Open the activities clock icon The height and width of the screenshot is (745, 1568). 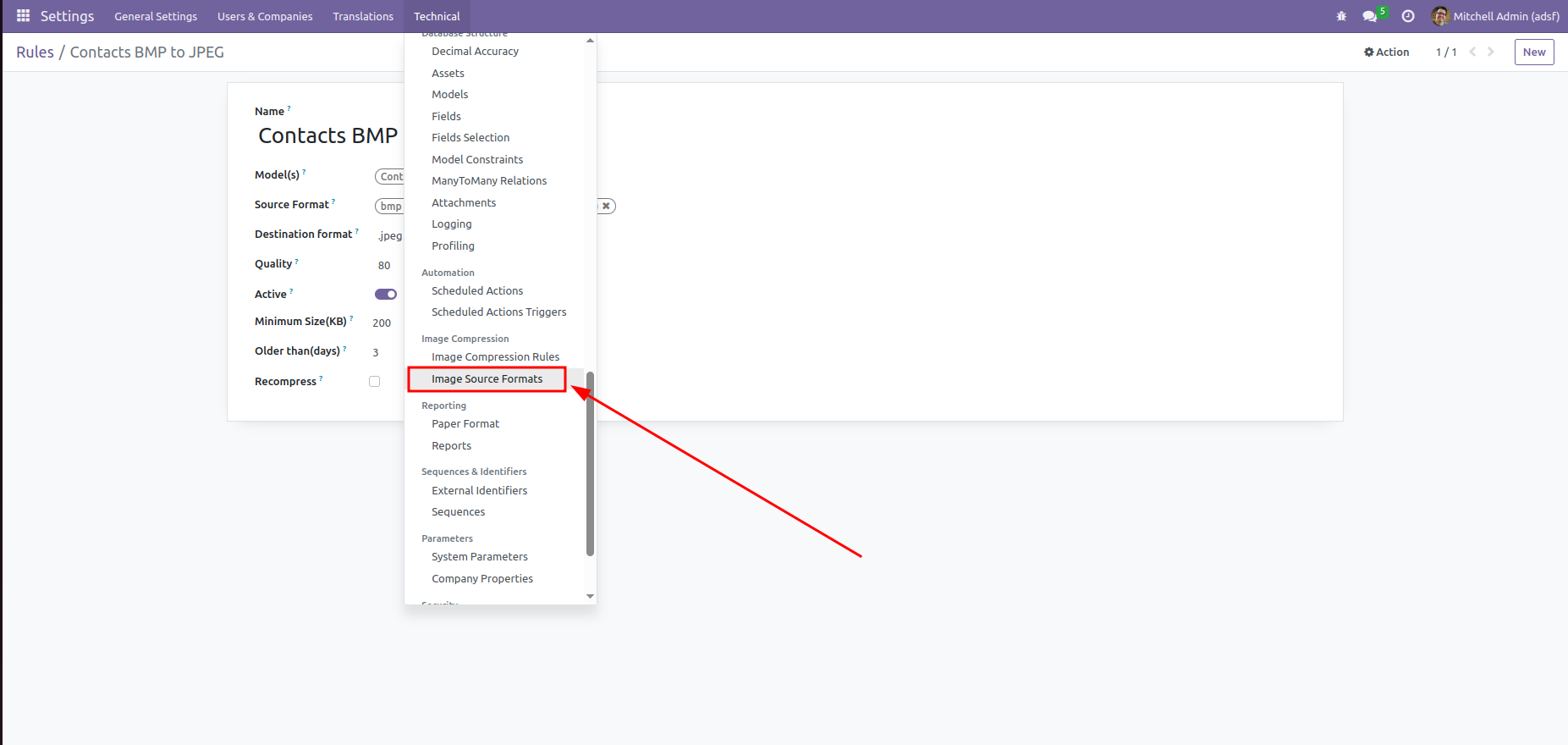[x=1408, y=16]
